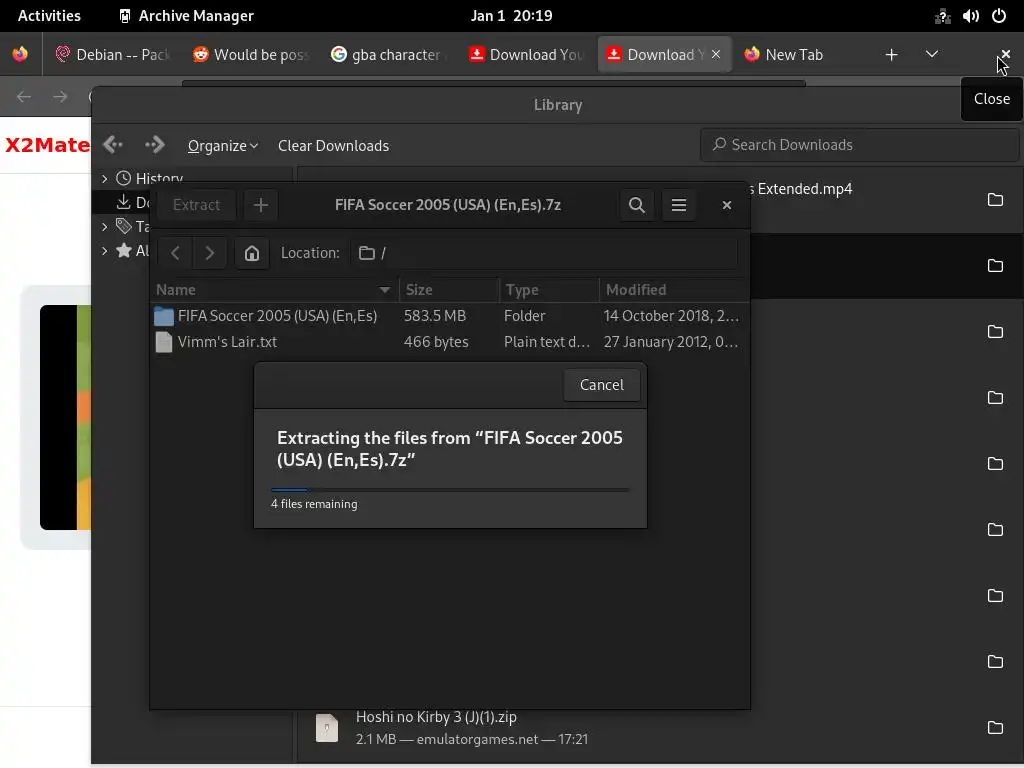
Task: Show Extended.mp4 download in folder
Action: click(995, 200)
